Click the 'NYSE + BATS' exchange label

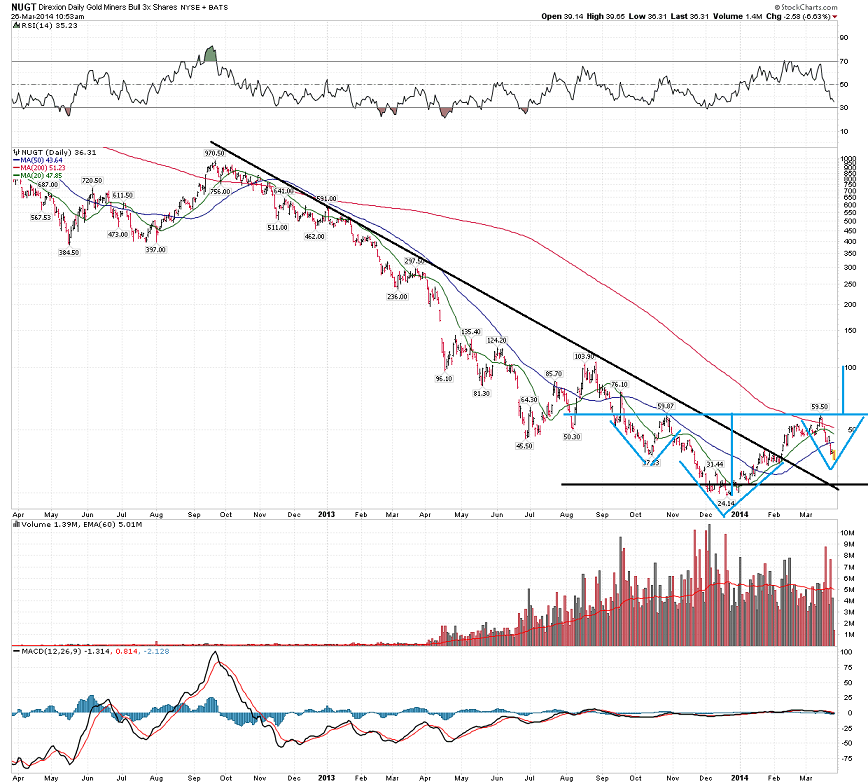coord(204,8)
